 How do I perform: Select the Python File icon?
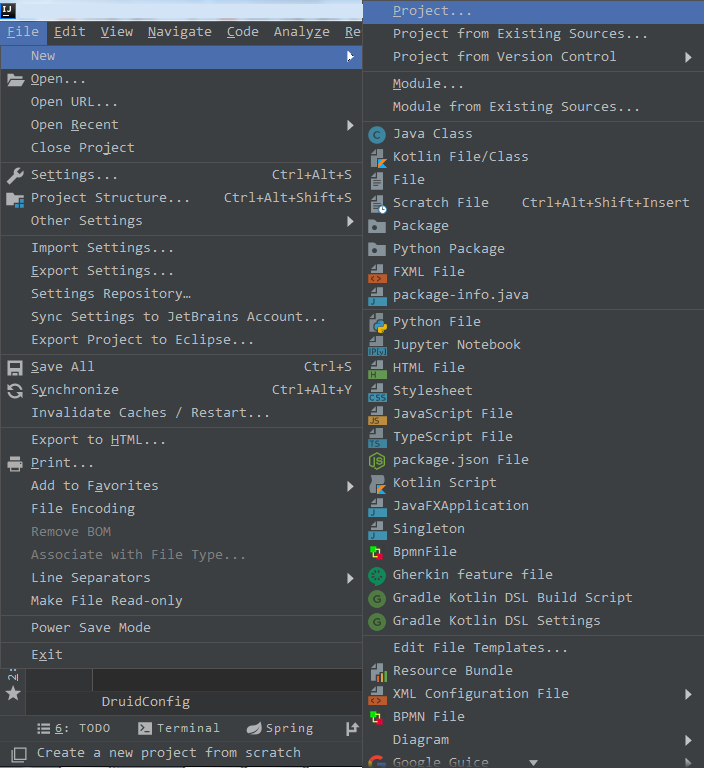[x=377, y=322]
